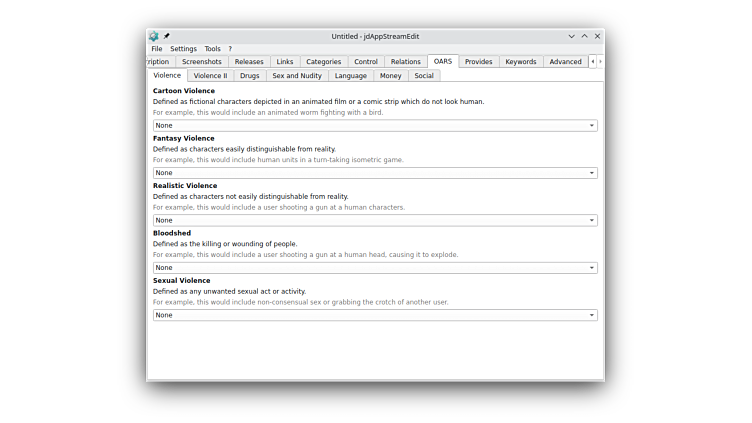Click the turn-taking isometric game example text

tap(278, 160)
